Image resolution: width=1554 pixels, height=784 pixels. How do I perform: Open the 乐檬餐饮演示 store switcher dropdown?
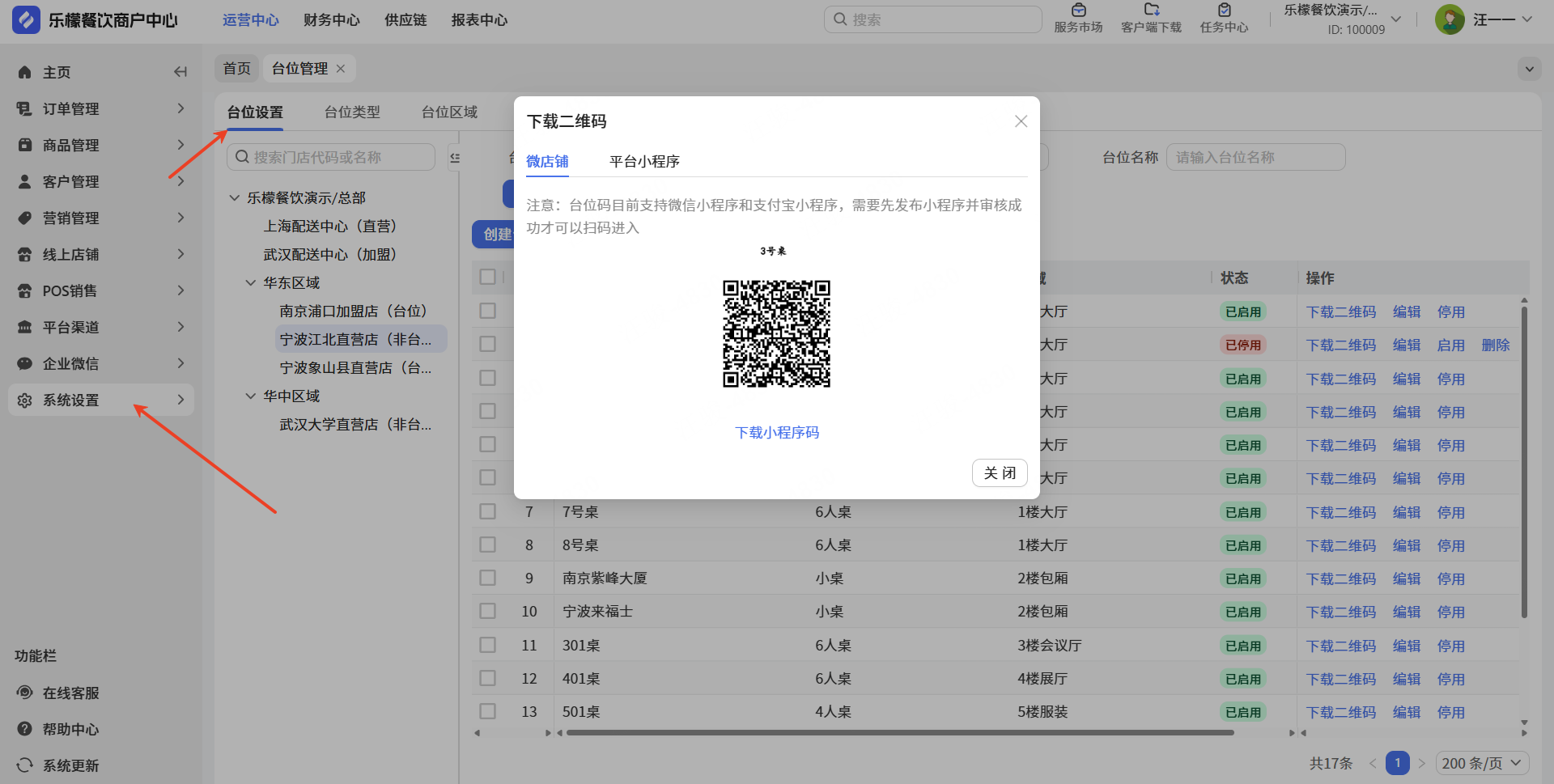[1397, 19]
